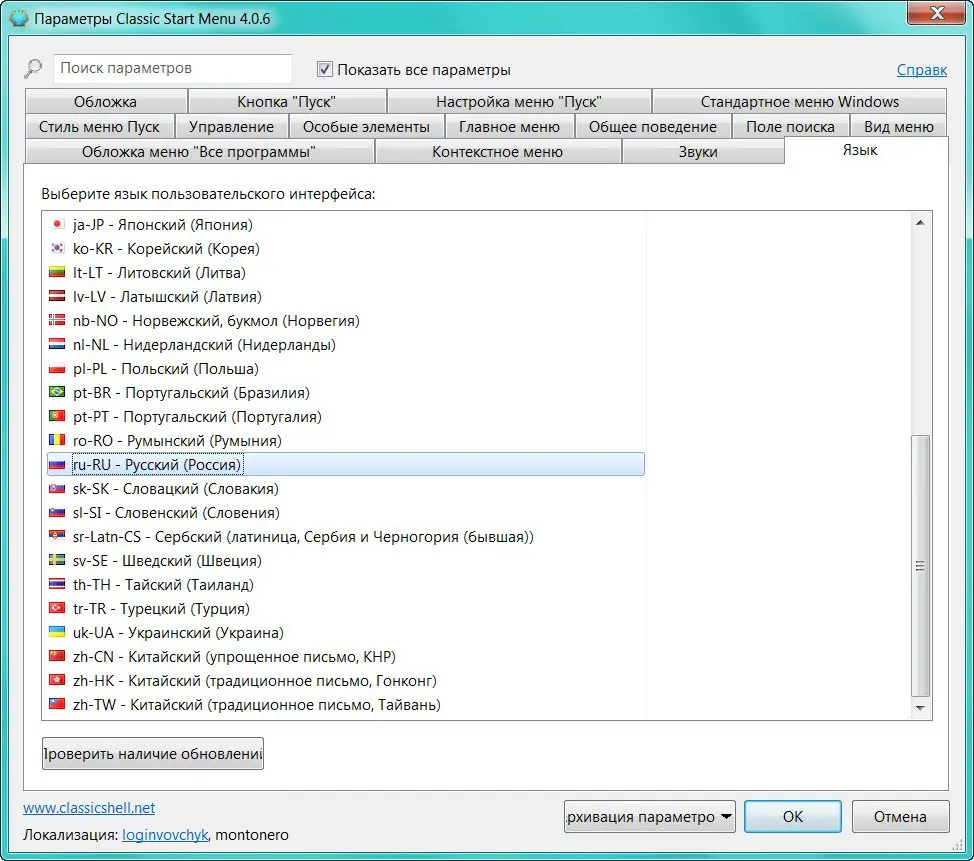Screen dimensions: 974x861
Task: Open the loginvovchyk localization link
Action: point(165,834)
